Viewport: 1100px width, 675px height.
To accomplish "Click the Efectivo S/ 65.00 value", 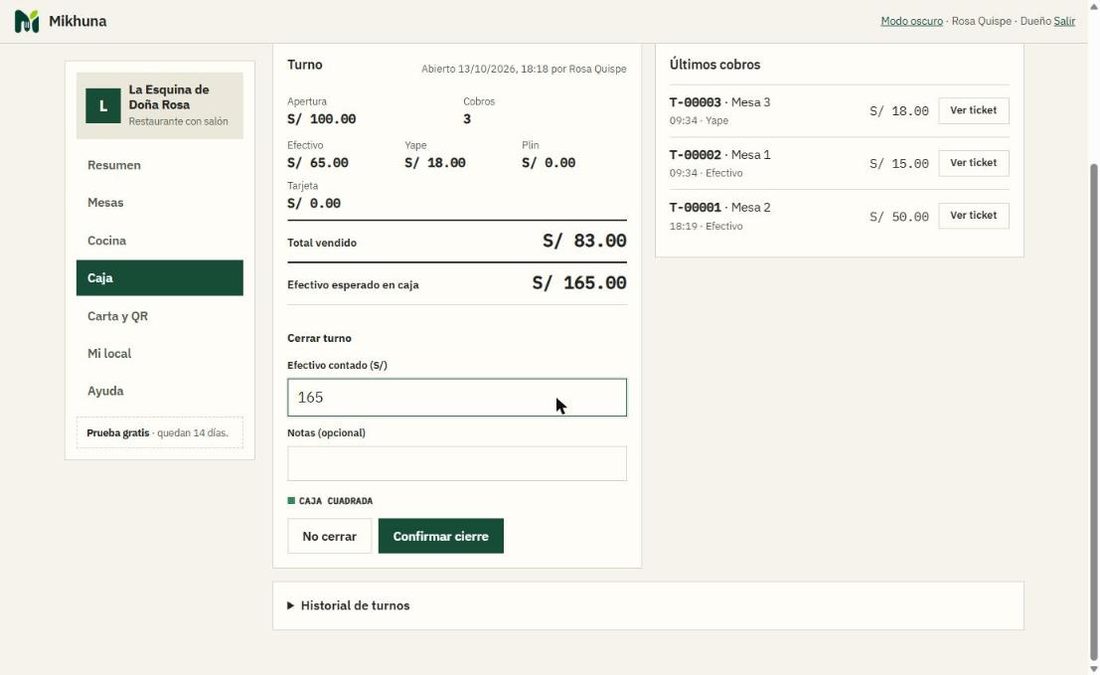I will [318, 163].
